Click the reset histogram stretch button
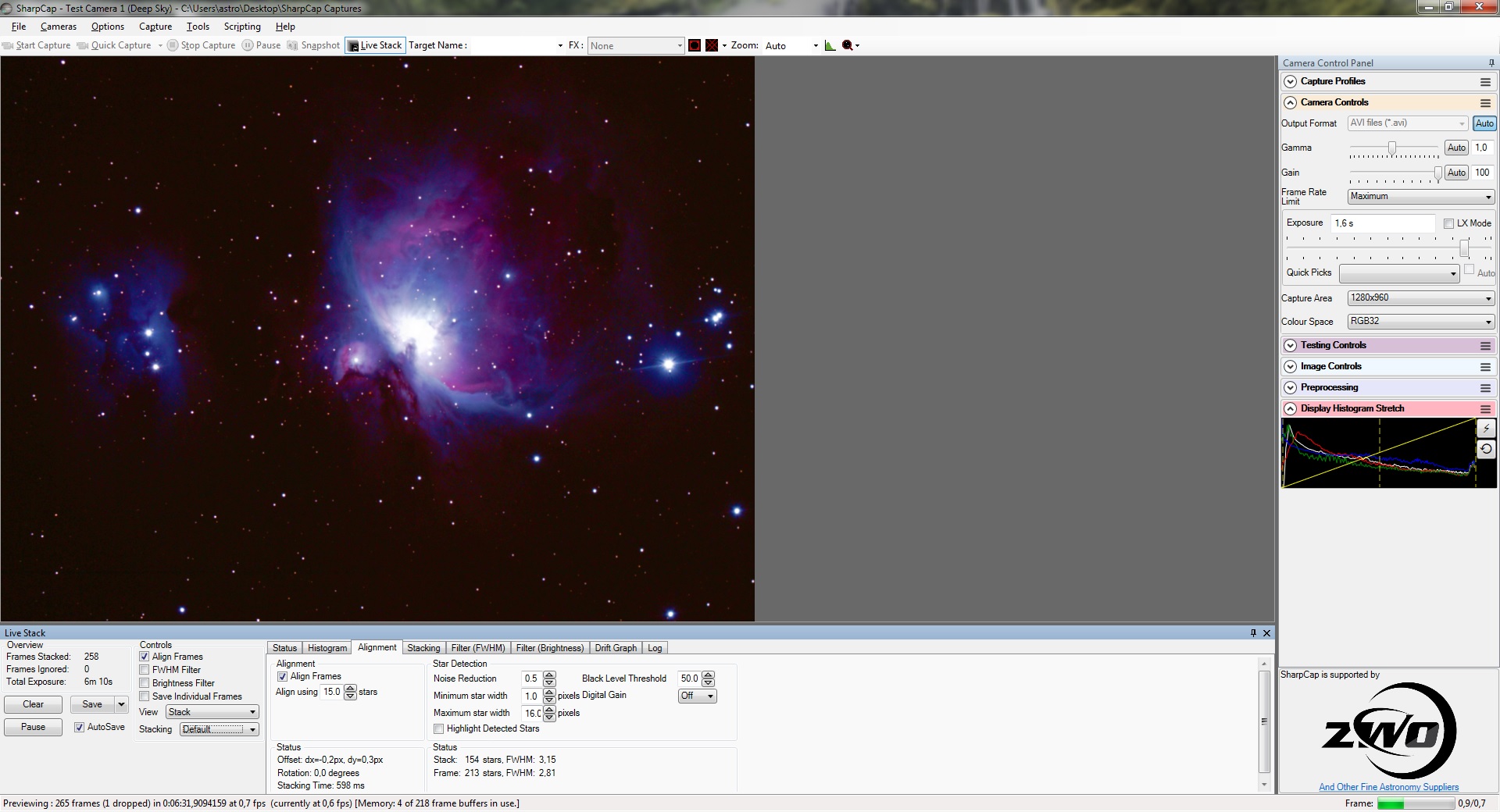The height and width of the screenshot is (812, 1500). coord(1486,449)
